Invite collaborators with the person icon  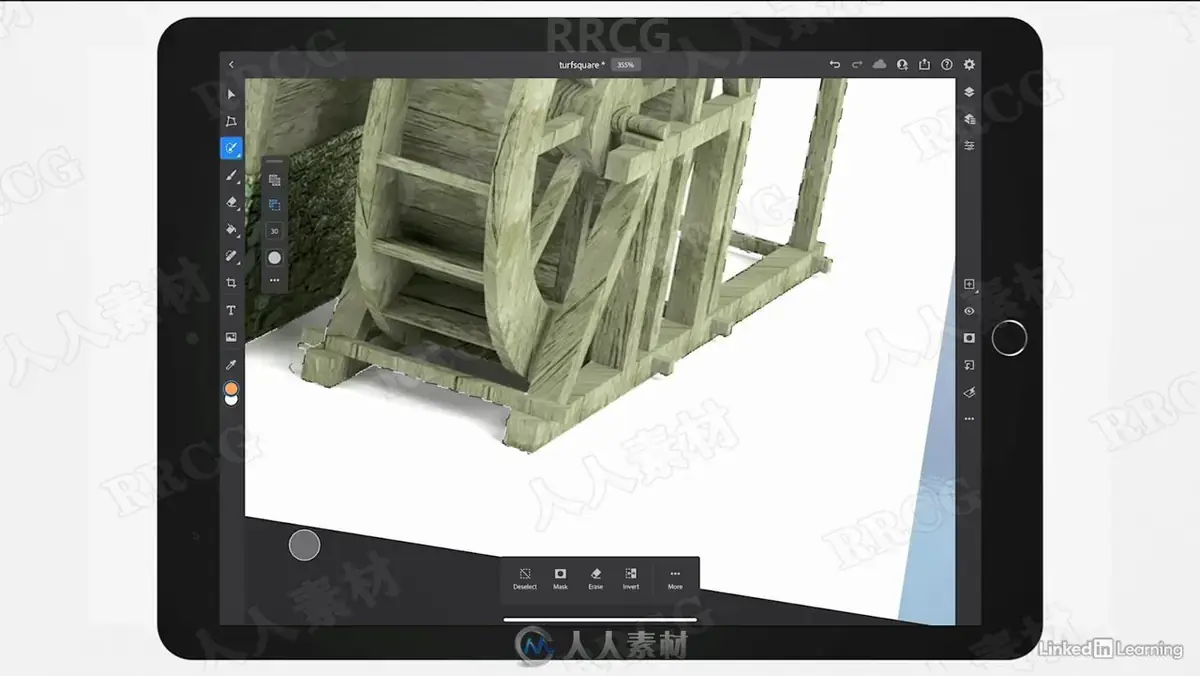902,64
